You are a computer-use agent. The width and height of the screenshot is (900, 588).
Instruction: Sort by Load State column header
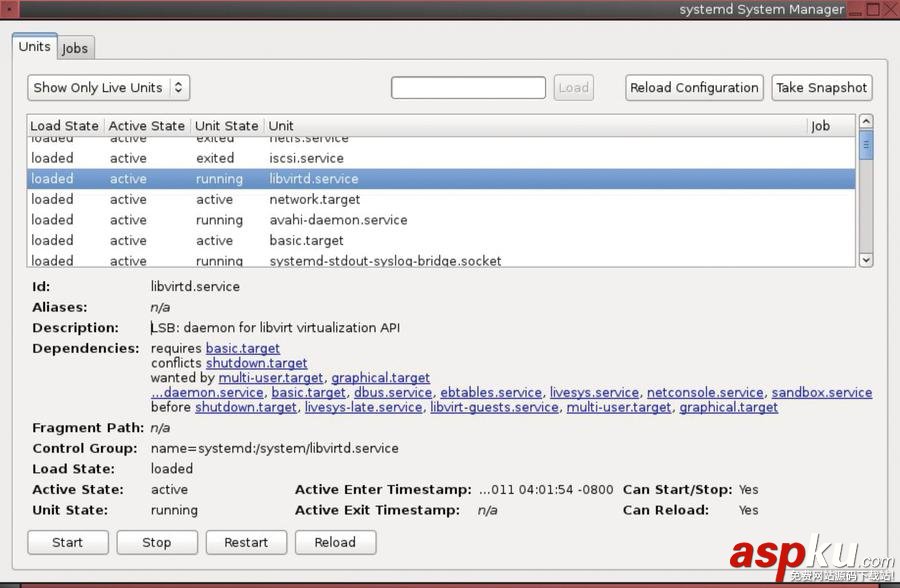[x=64, y=126]
